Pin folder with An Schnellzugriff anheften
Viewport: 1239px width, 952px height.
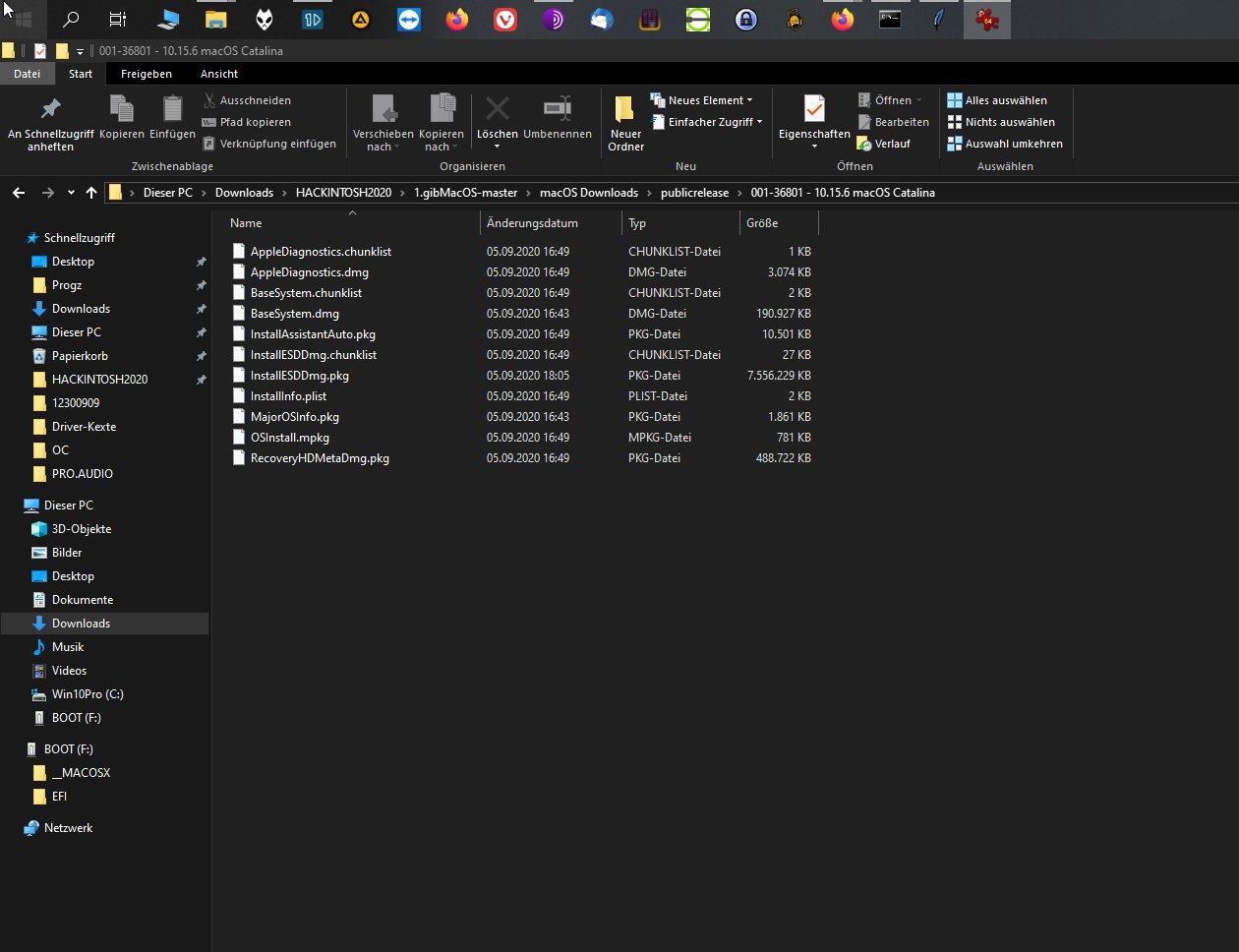(50, 110)
